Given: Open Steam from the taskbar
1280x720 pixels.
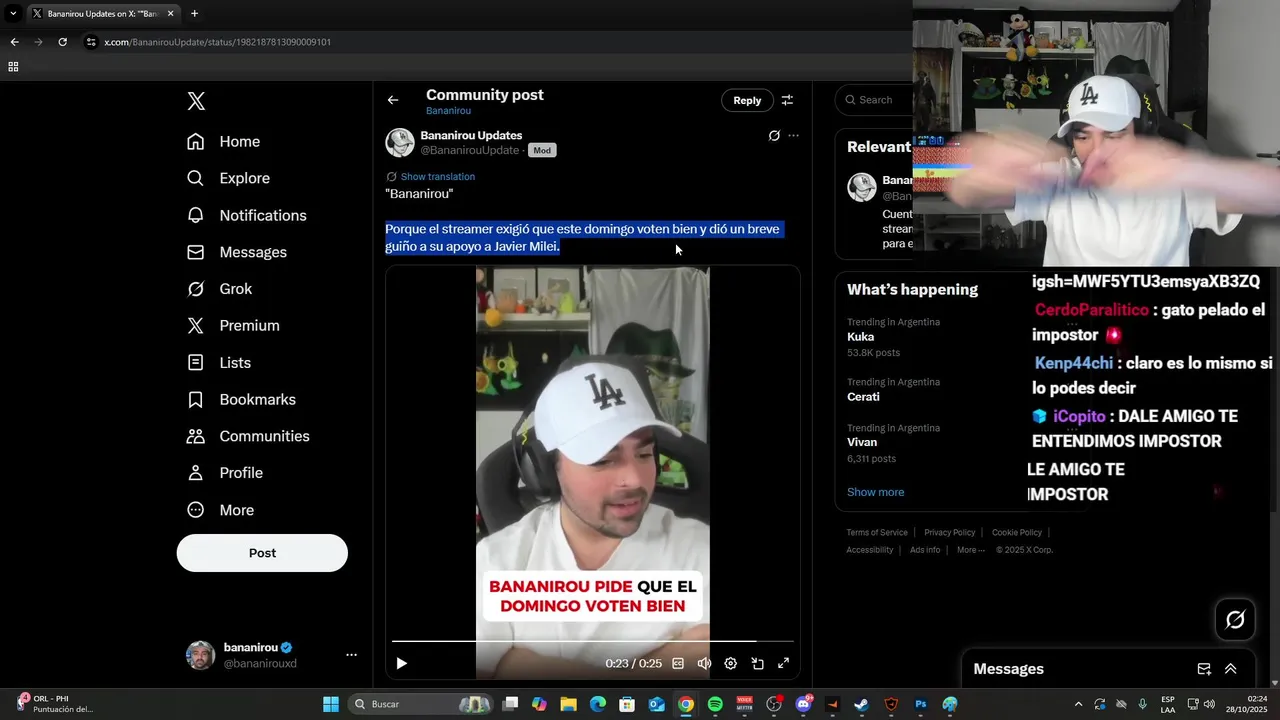Looking at the screenshot, I should pos(861,704).
